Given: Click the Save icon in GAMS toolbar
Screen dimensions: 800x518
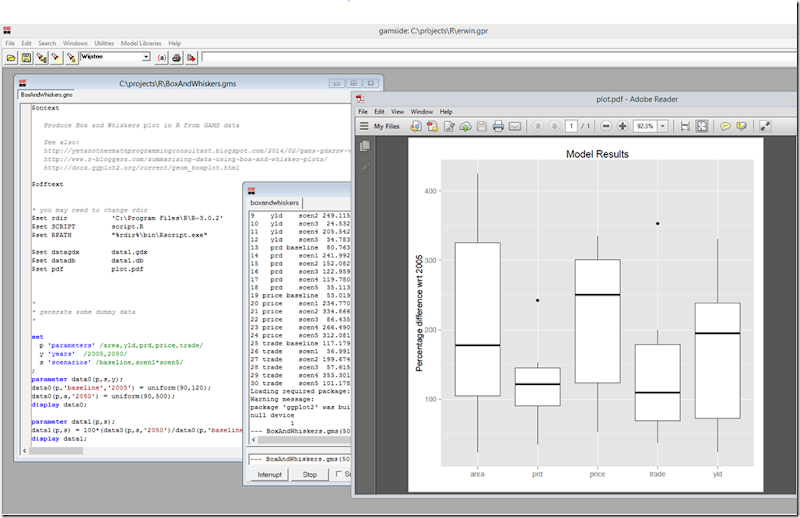Looking at the screenshot, I should [27, 59].
